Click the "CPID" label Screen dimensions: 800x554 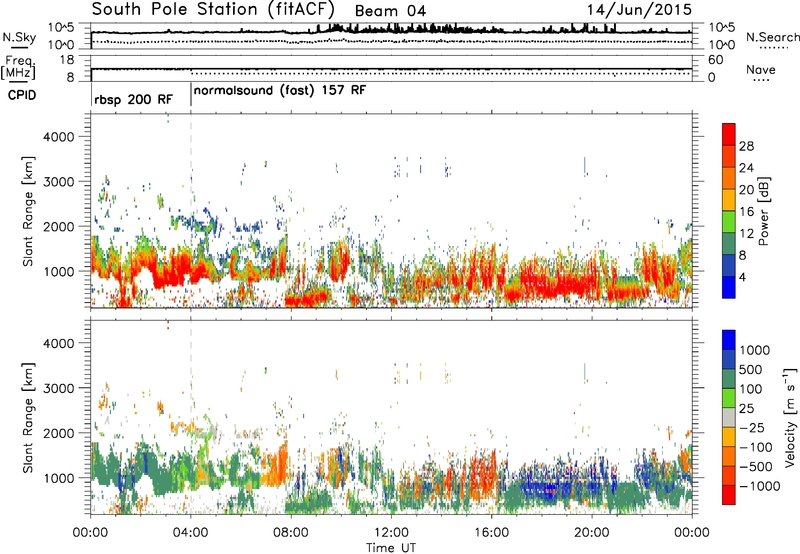21,95
